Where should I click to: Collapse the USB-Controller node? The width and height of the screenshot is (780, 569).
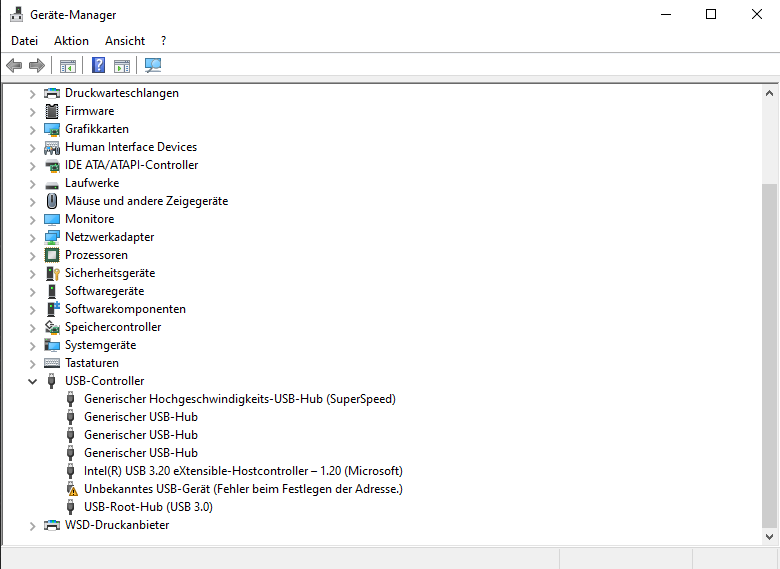point(32,381)
